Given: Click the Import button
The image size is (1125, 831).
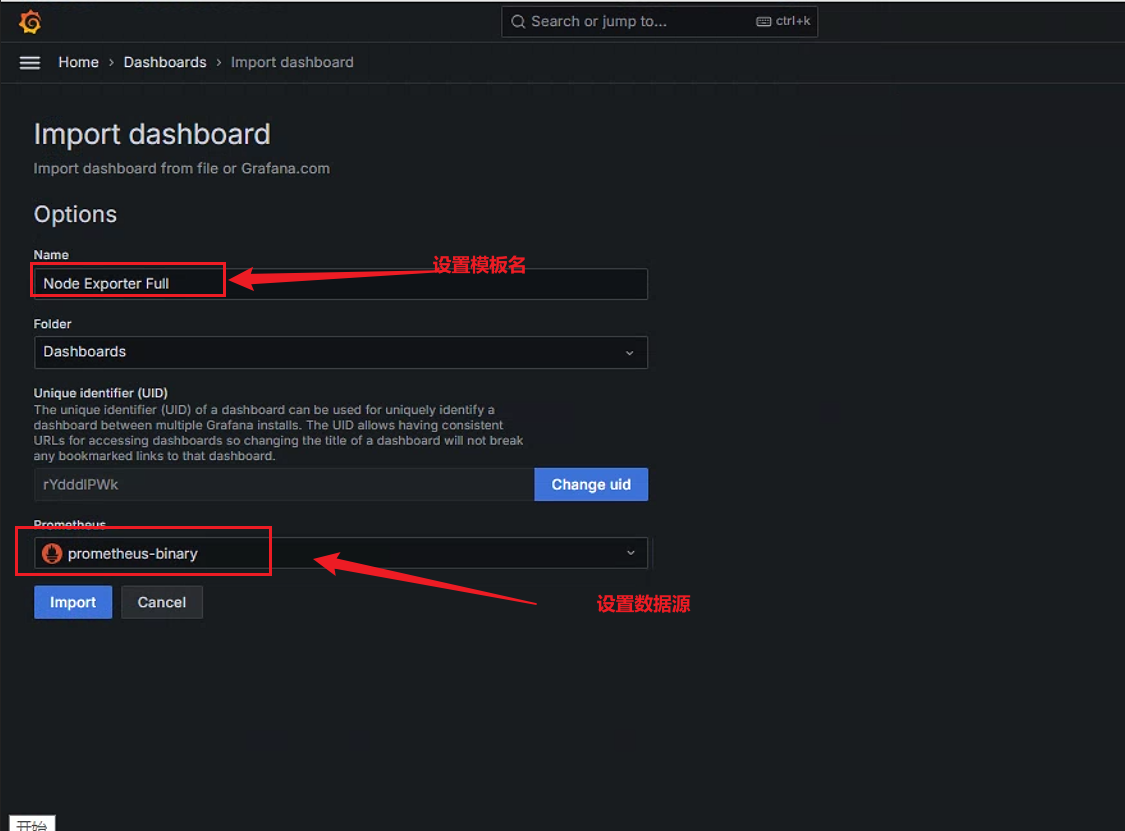Looking at the screenshot, I should [73, 602].
